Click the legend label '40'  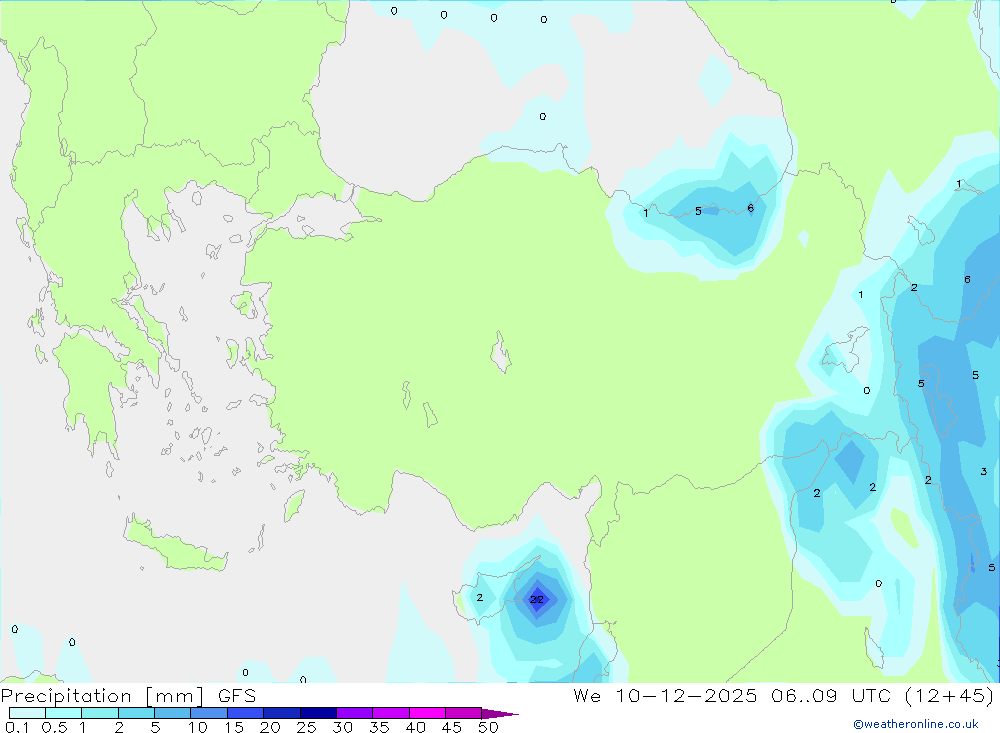[x=415, y=727]
